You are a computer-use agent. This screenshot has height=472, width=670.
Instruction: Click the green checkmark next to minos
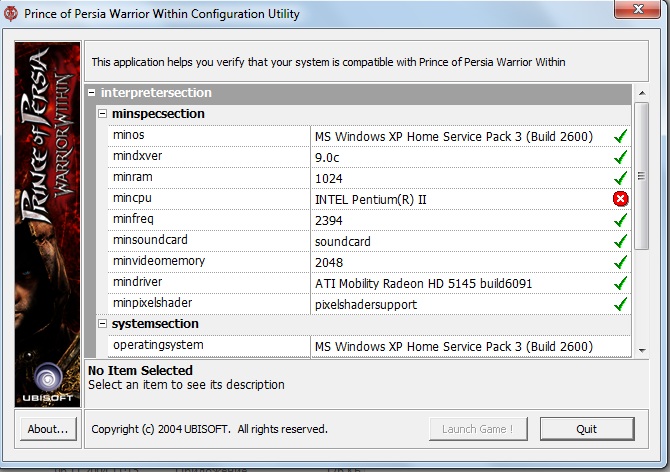pyautogui.click(x=620, y=136)
